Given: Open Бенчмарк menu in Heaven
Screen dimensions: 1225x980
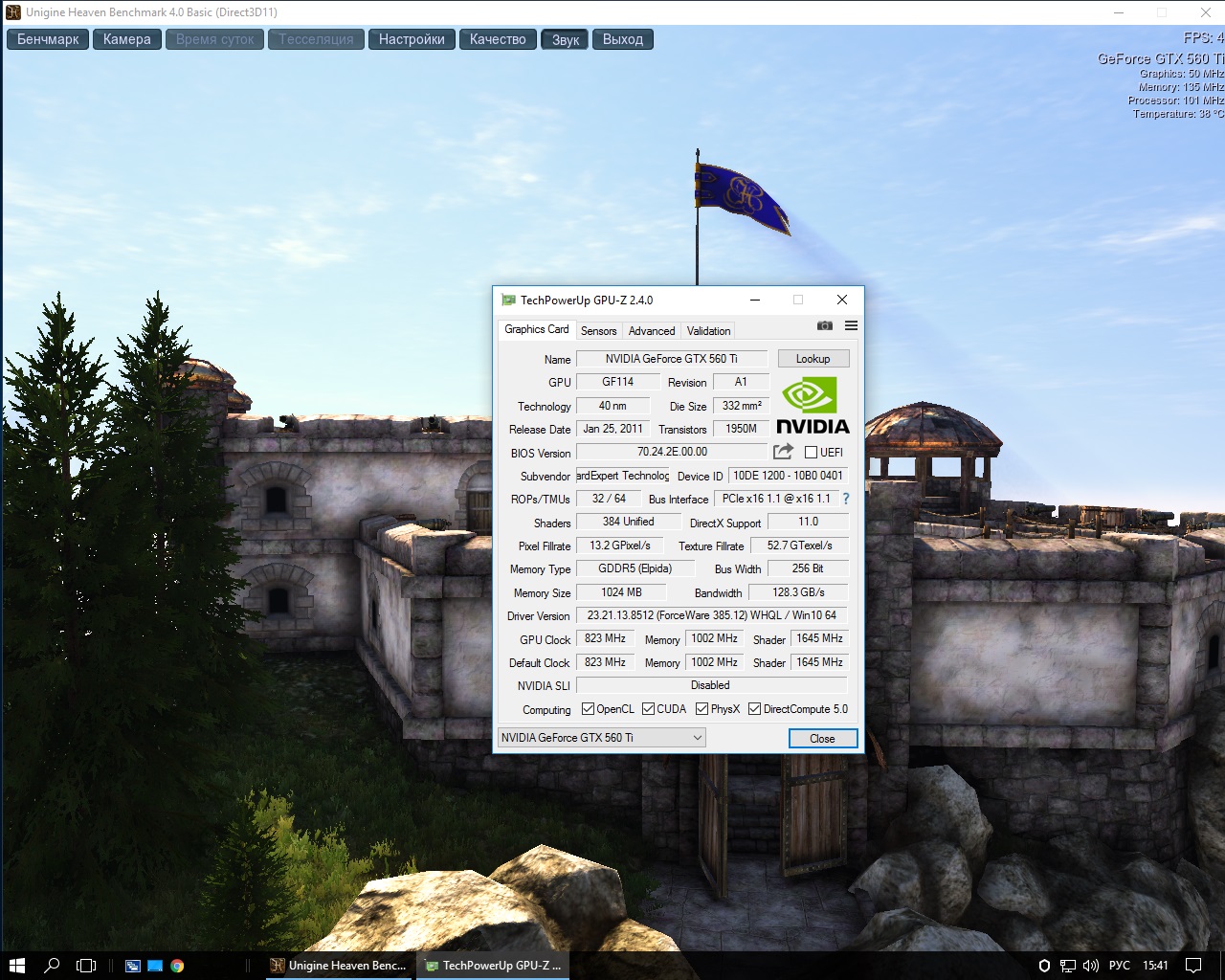Looking at the screenshot, I should (x=48, y=39).
